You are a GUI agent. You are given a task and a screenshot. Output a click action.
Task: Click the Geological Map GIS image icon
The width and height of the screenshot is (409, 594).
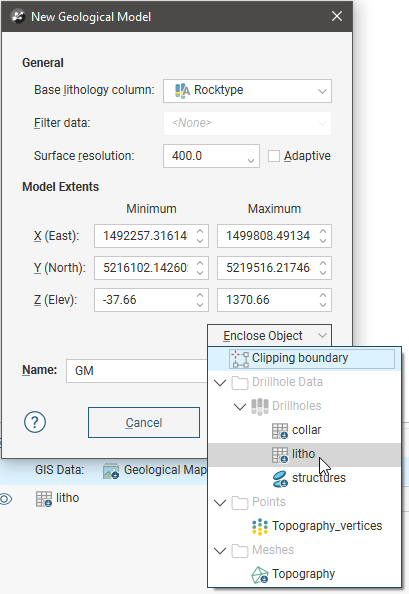[111, 471]
